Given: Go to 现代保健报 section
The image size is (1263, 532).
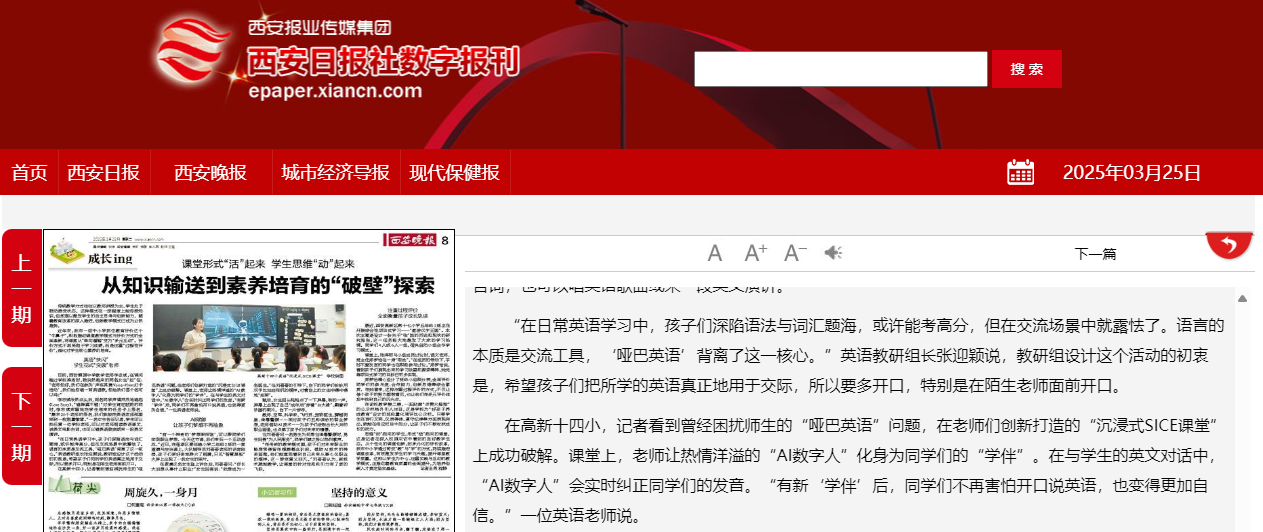Looking at the screenshot, I should coord(454,172).
